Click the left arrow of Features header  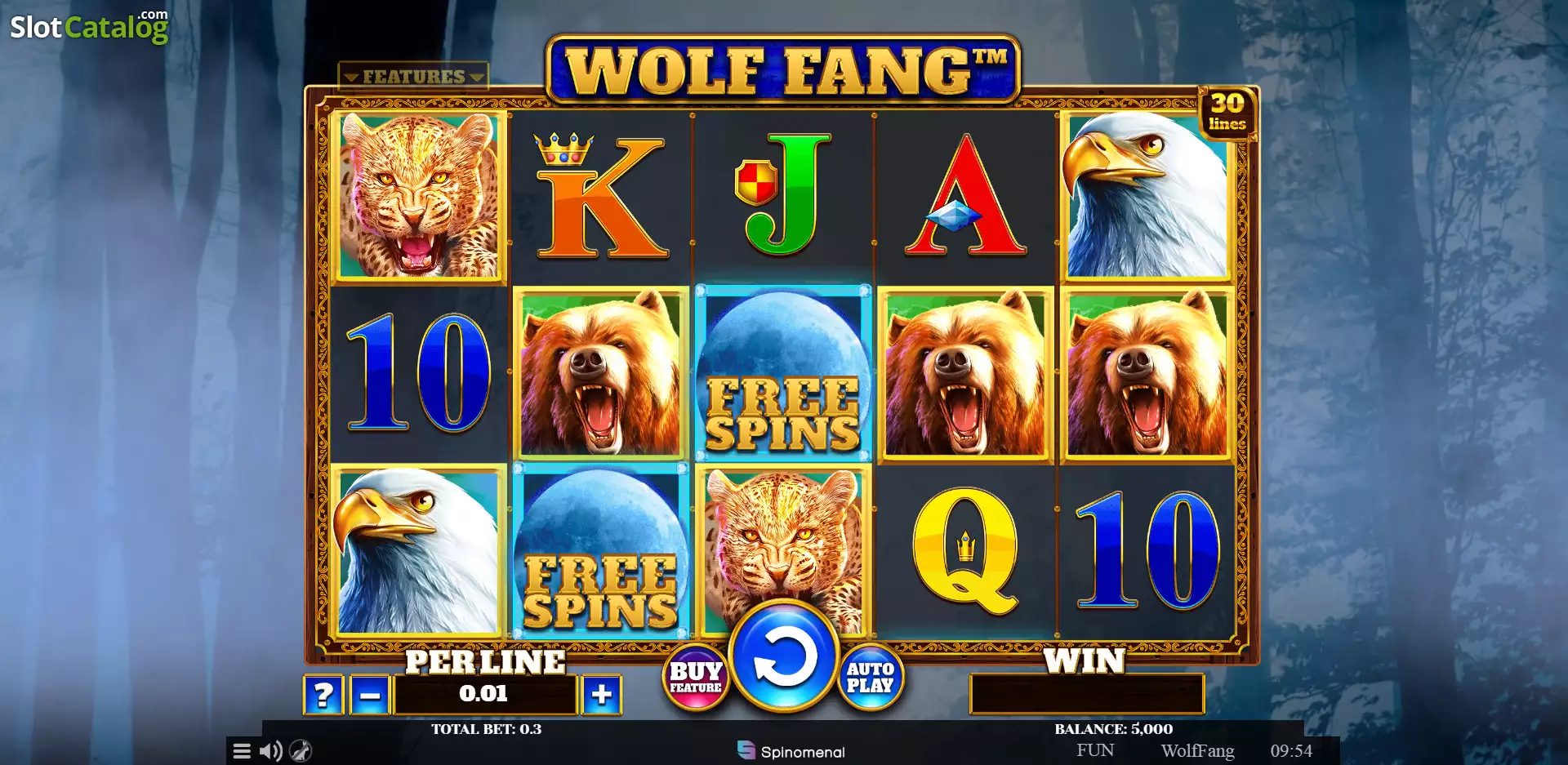(351, 77)
